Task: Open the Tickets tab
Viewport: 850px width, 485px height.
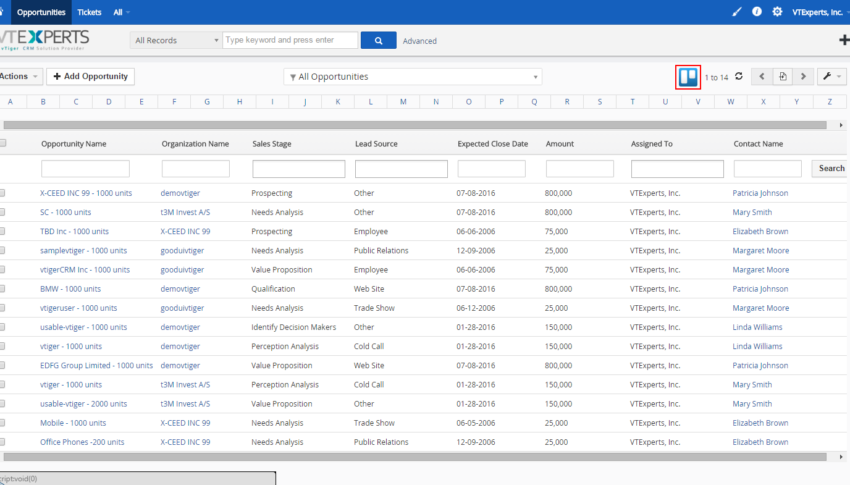Action: coord(89,12)
